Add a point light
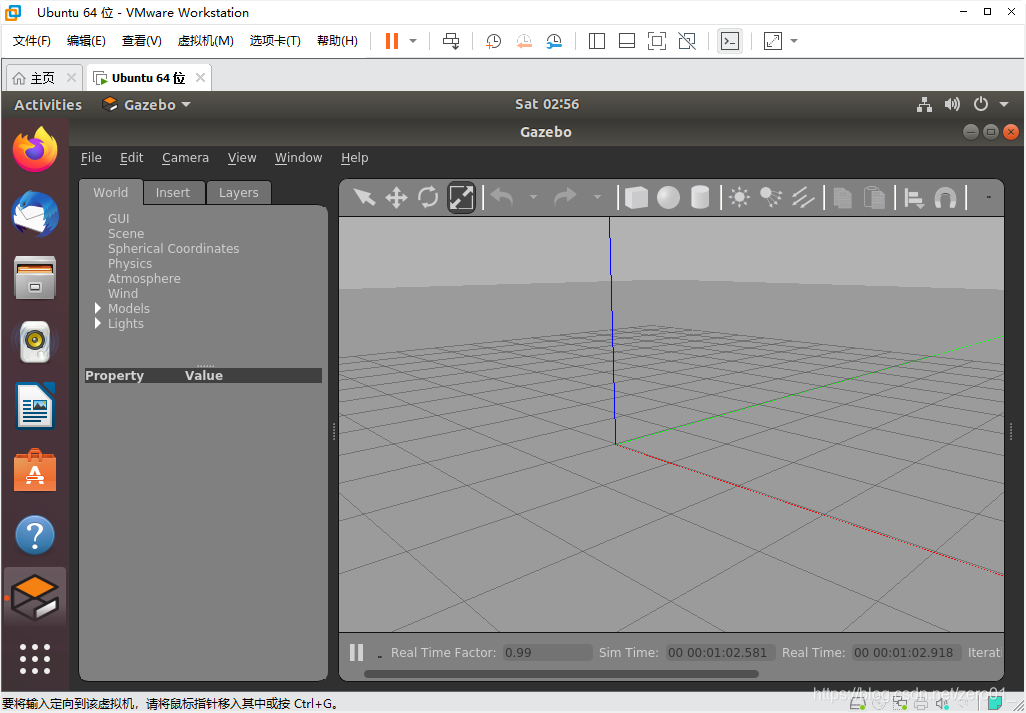The image size is (1026, 713). point(739,197)
